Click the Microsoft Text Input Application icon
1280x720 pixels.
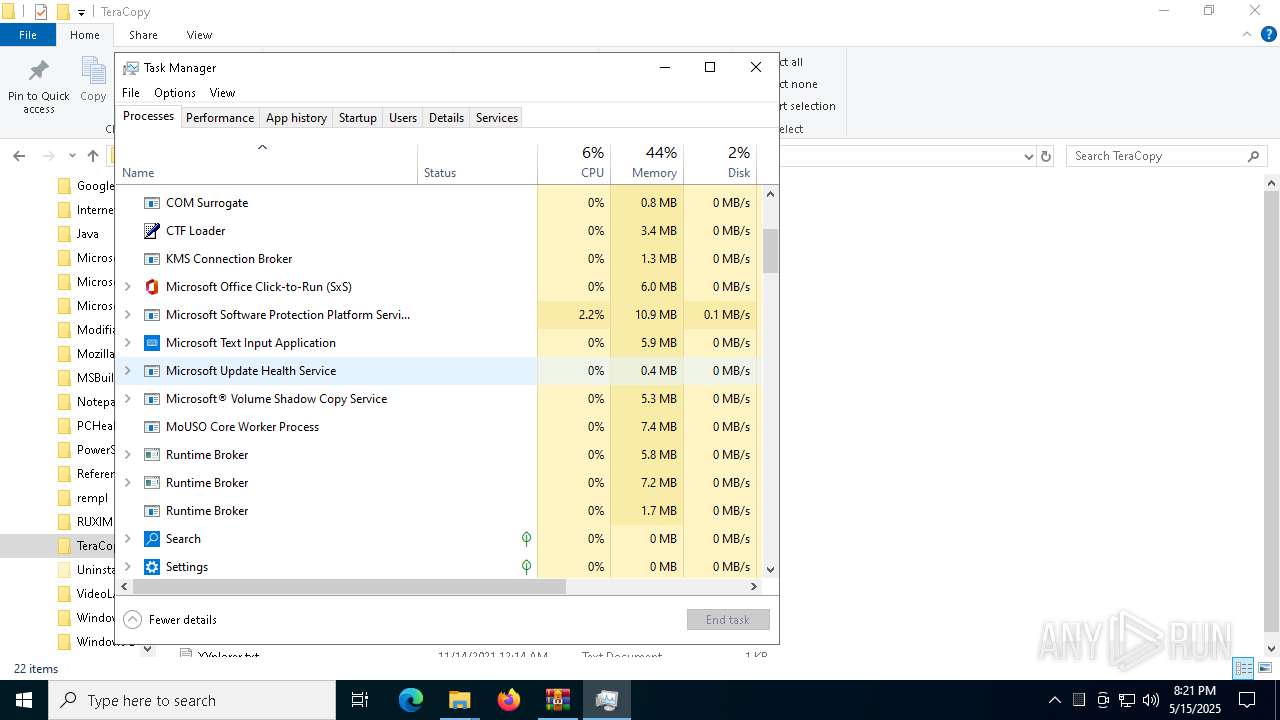(x=152, y=343)
